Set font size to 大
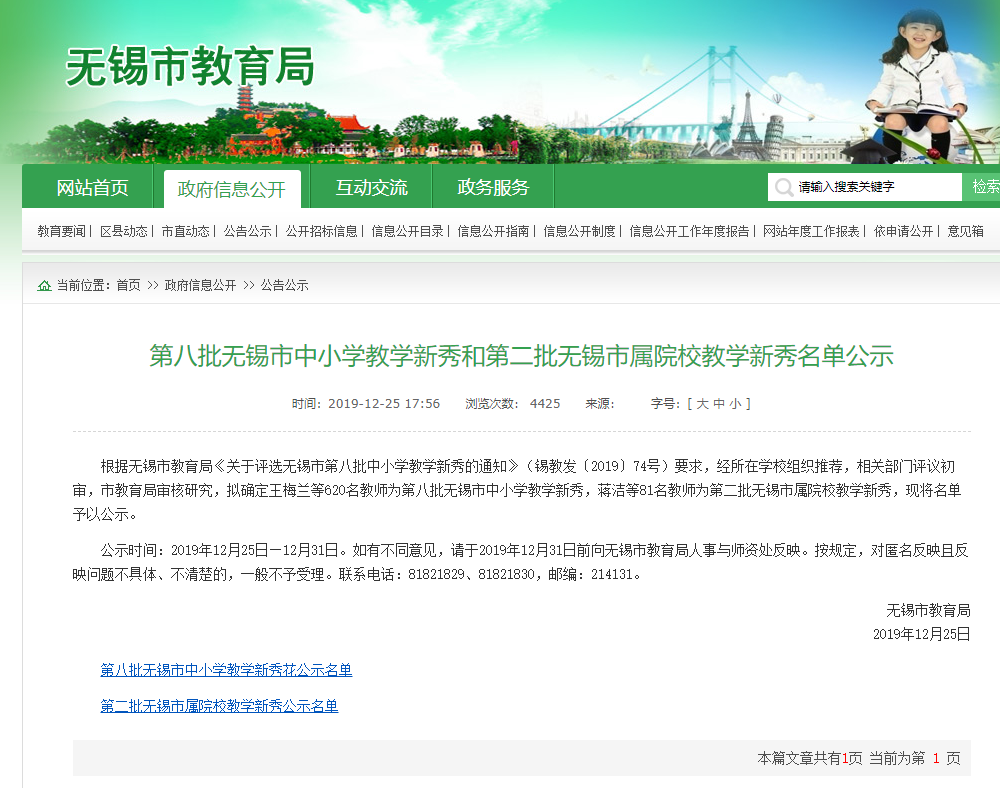 pyautogui.click(x=702, y=404)
